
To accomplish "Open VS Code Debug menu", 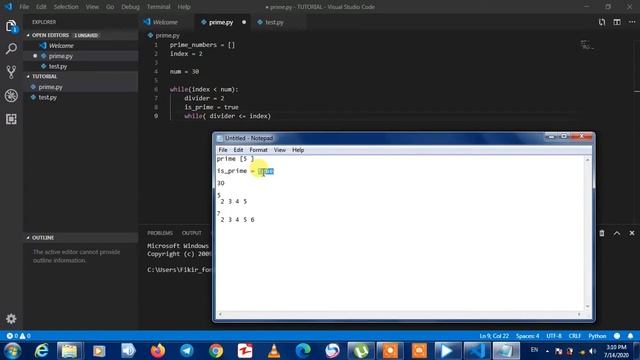I will [130, 7].
